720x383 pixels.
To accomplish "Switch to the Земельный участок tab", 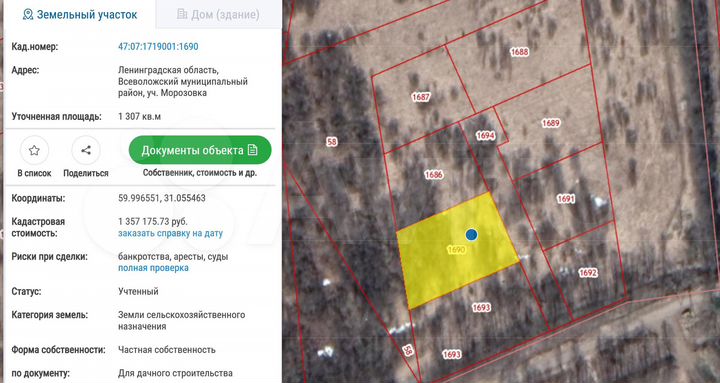I will point(79,14).
